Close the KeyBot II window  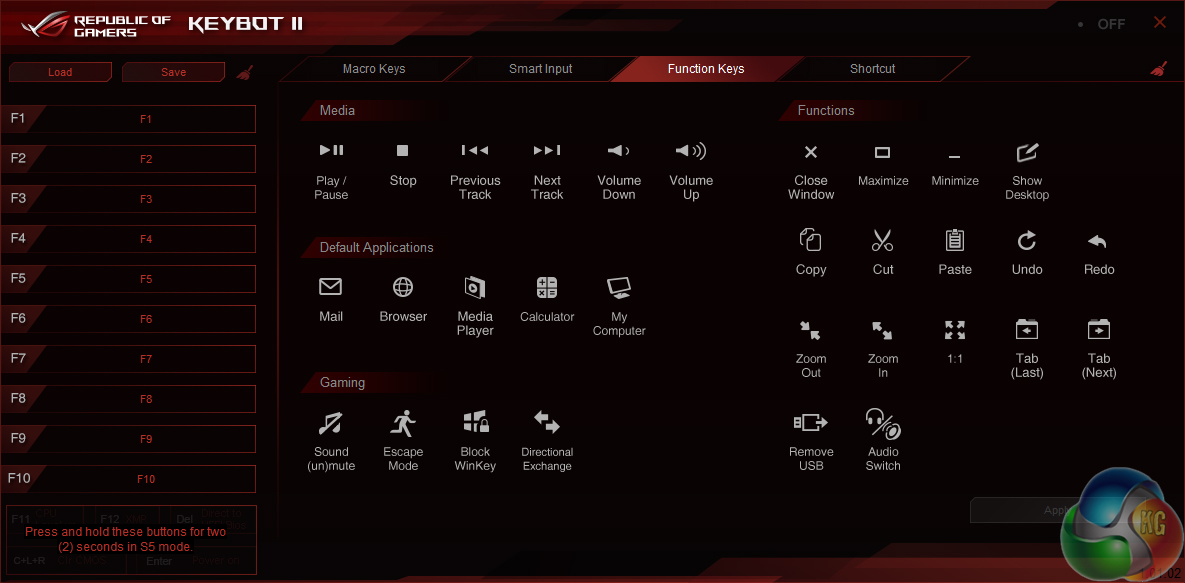[1160, 23]
